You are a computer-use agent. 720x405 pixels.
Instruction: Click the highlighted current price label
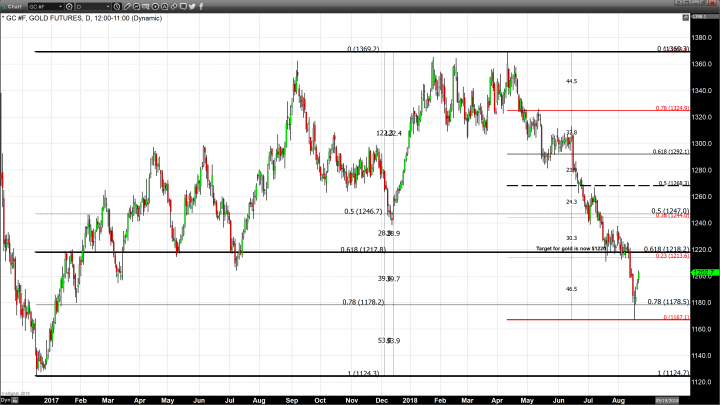tap(700, 271)
